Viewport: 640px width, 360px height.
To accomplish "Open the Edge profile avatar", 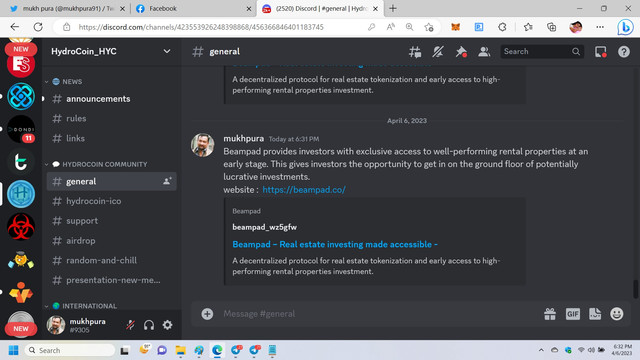I will 576,27.
